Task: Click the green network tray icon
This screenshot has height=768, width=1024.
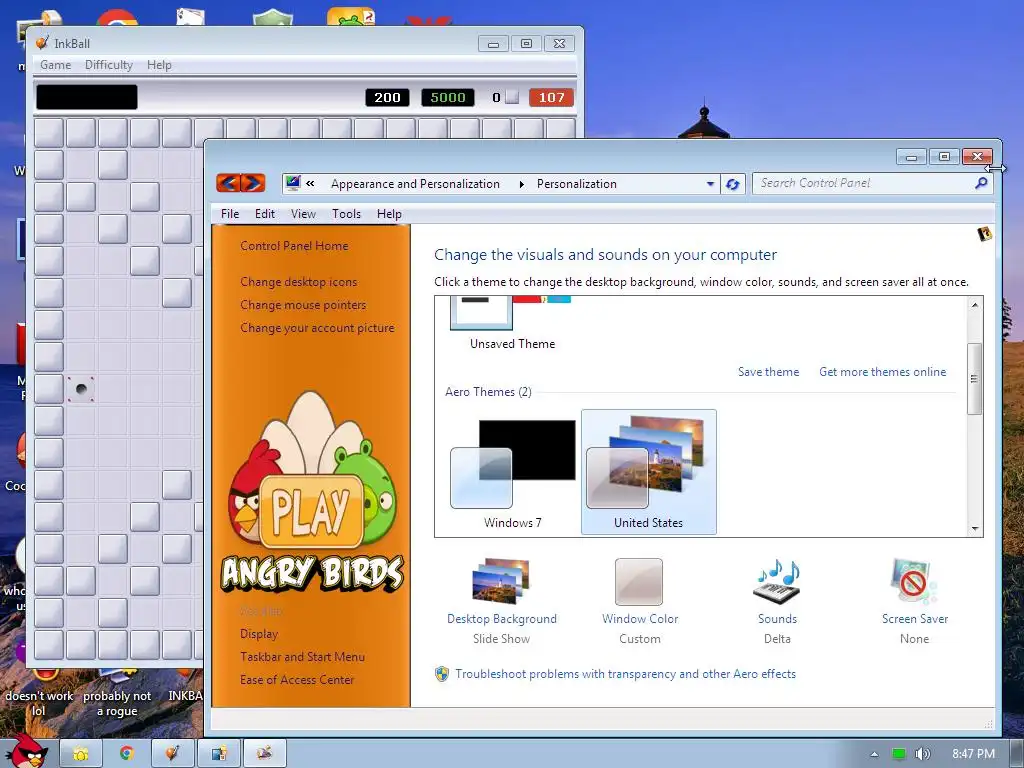Action: pyautogui.click(x=899, y=754)
